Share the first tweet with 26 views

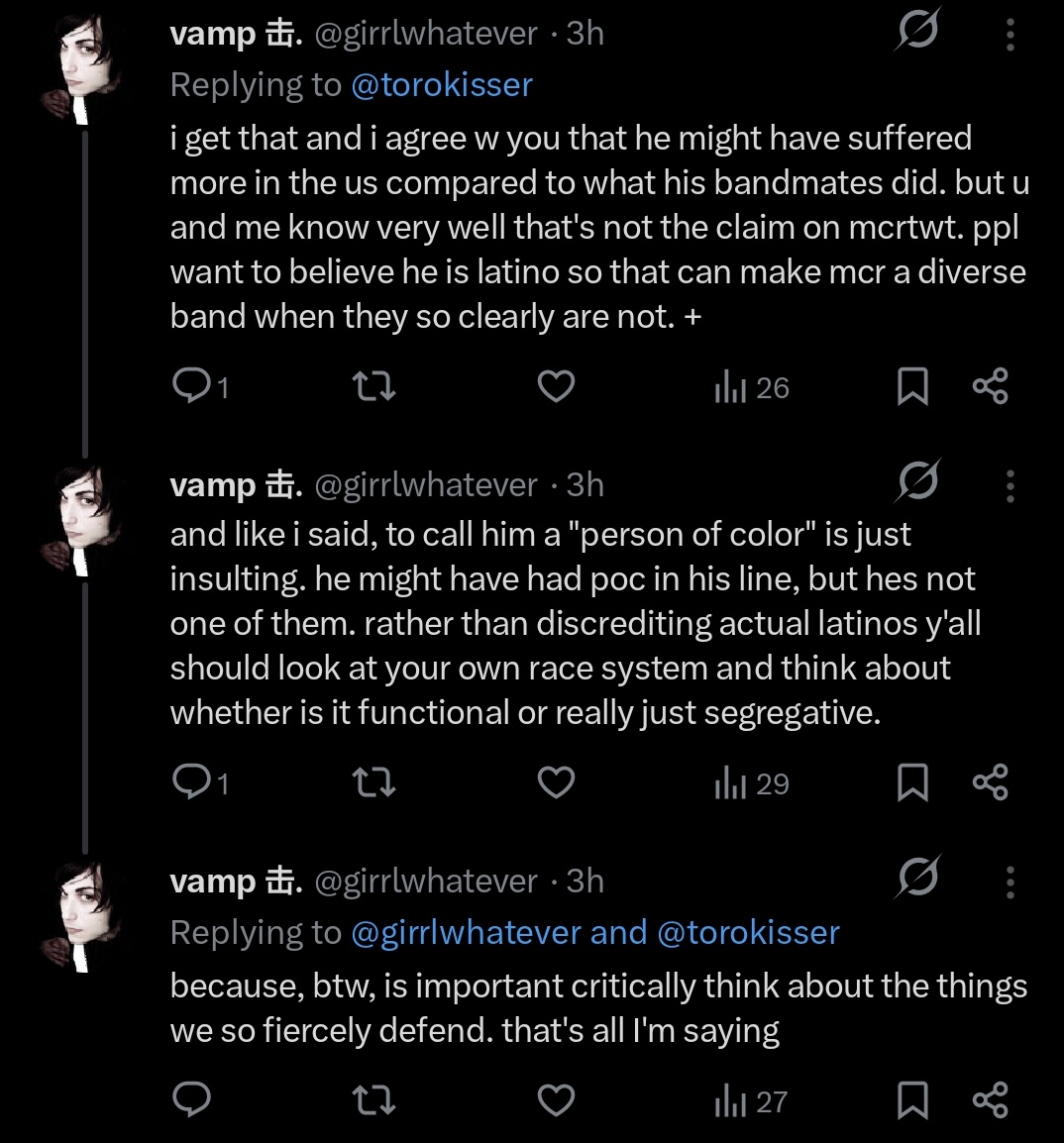991,386
